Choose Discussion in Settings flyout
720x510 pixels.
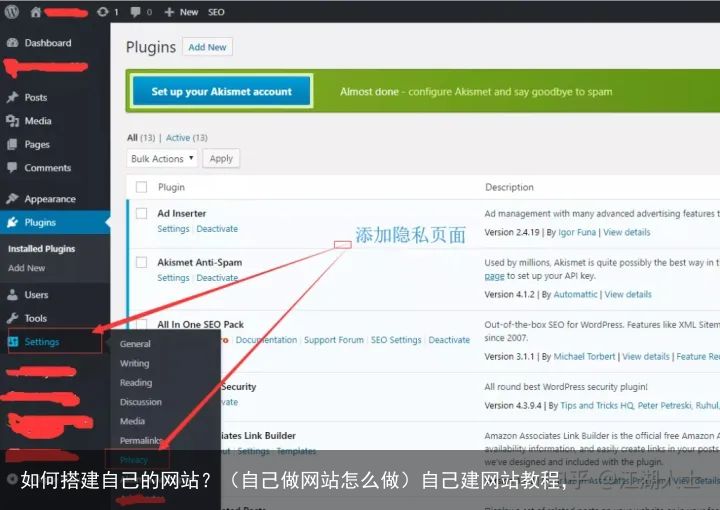tap(141, 402)
